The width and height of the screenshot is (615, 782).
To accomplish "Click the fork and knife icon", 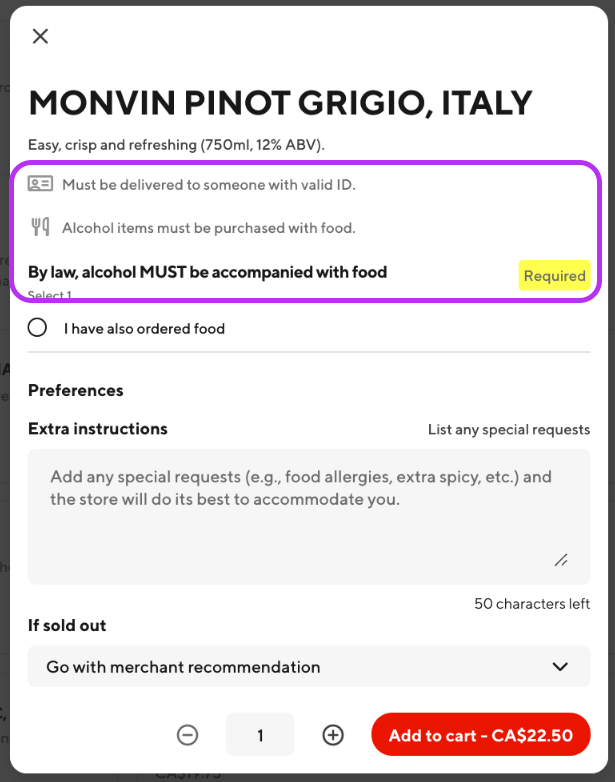I will click(x=40, y=227).
